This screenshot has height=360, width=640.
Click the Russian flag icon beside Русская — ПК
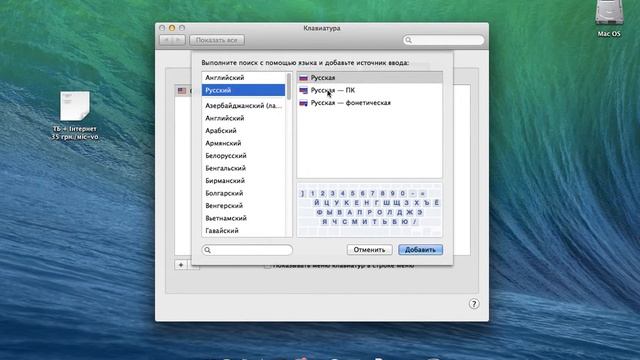click(303, 90)
